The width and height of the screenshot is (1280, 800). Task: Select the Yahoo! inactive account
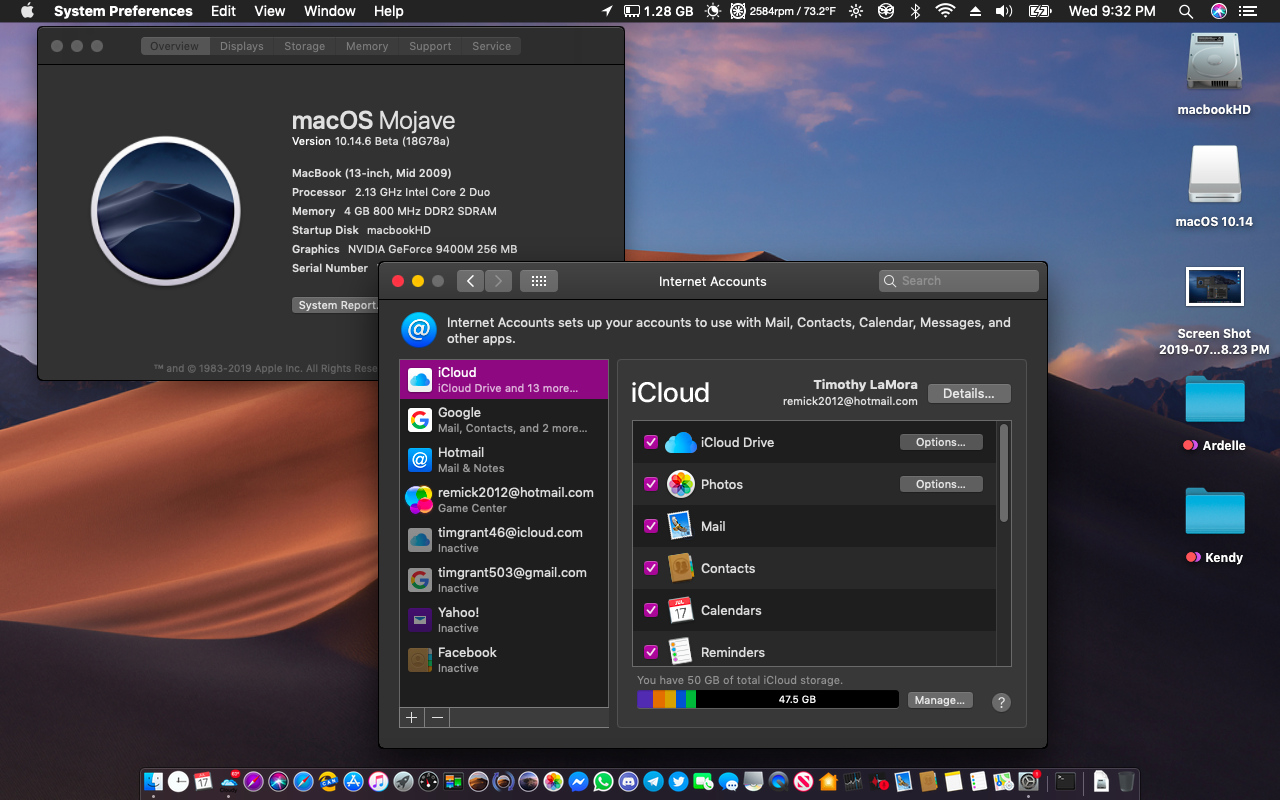(x=504, y=620)
